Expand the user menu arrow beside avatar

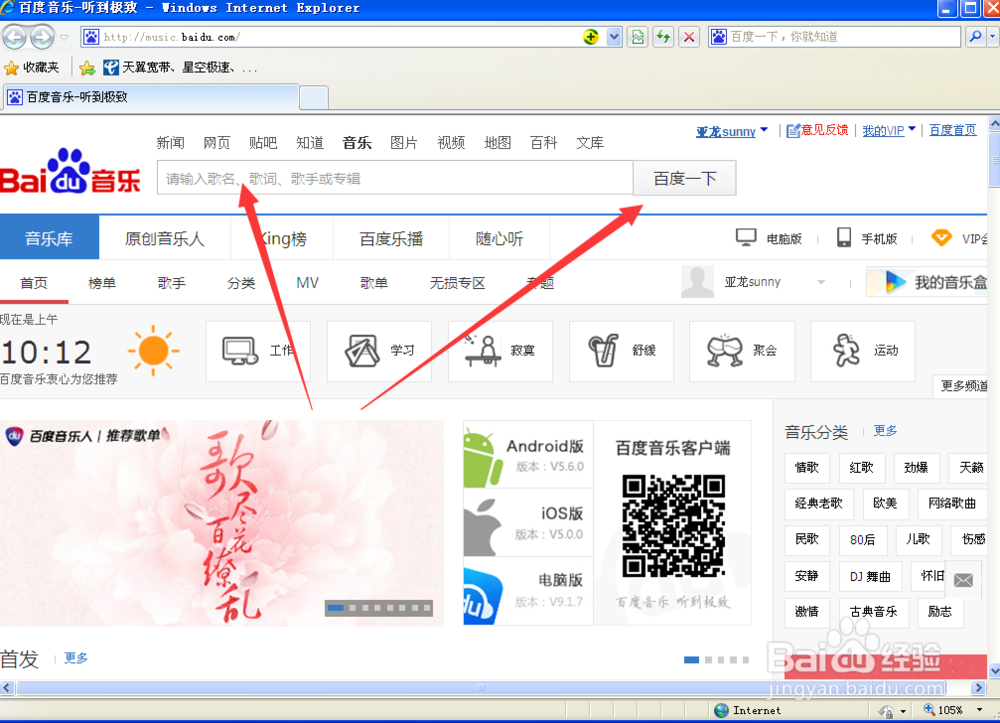tap(821, 282)
